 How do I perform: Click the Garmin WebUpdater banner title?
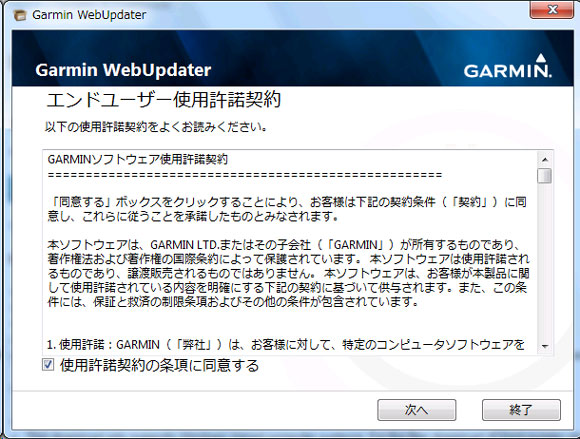(123, 70)
